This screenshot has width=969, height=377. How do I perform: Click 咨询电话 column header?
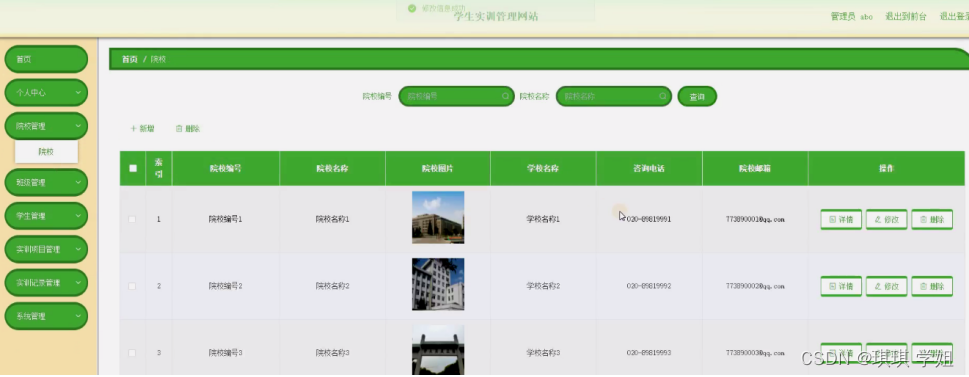(649, 168)
